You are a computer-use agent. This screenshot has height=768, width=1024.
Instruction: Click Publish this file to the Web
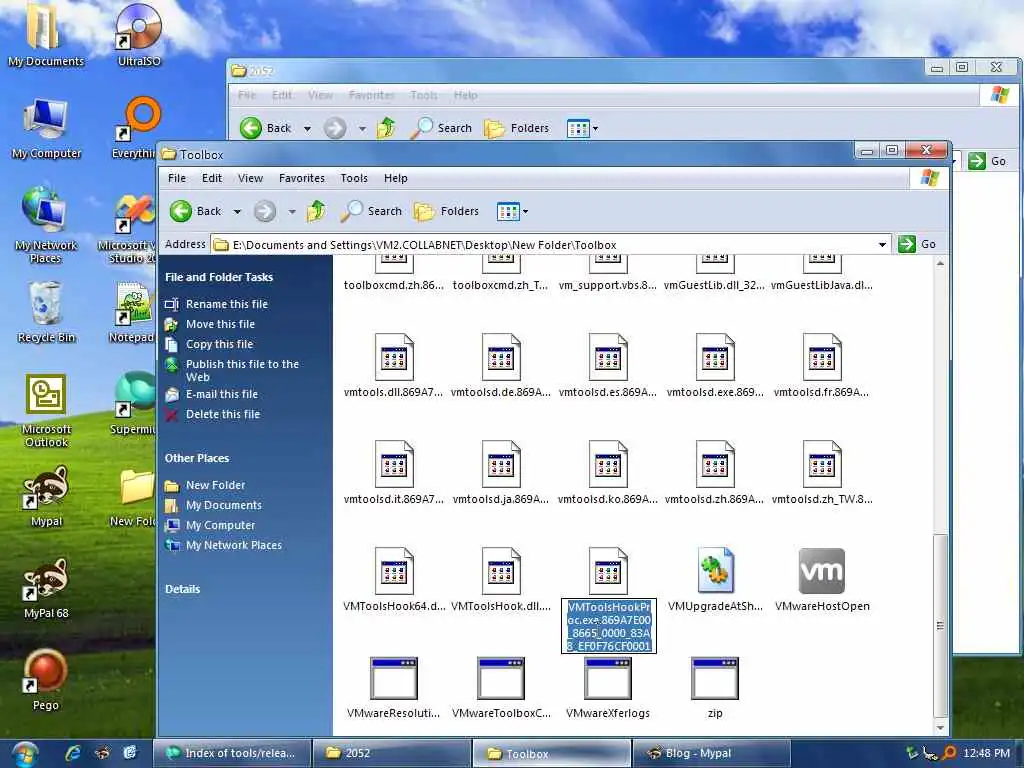click(242, 370)
